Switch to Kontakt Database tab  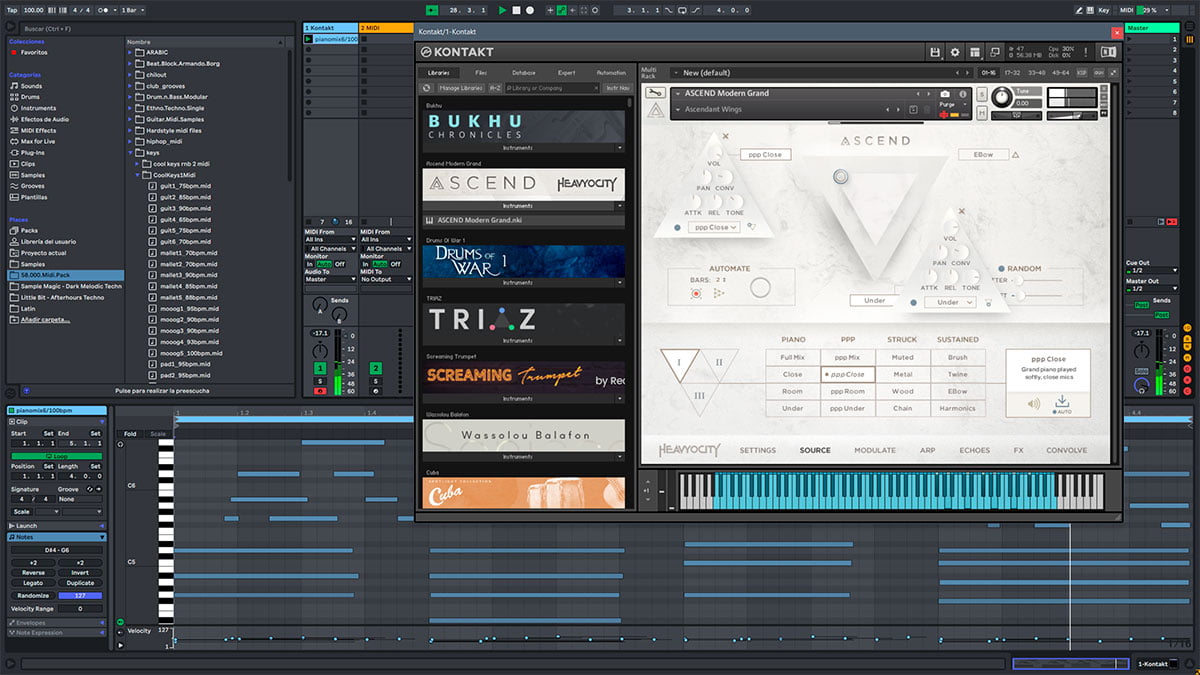[524, 73]
